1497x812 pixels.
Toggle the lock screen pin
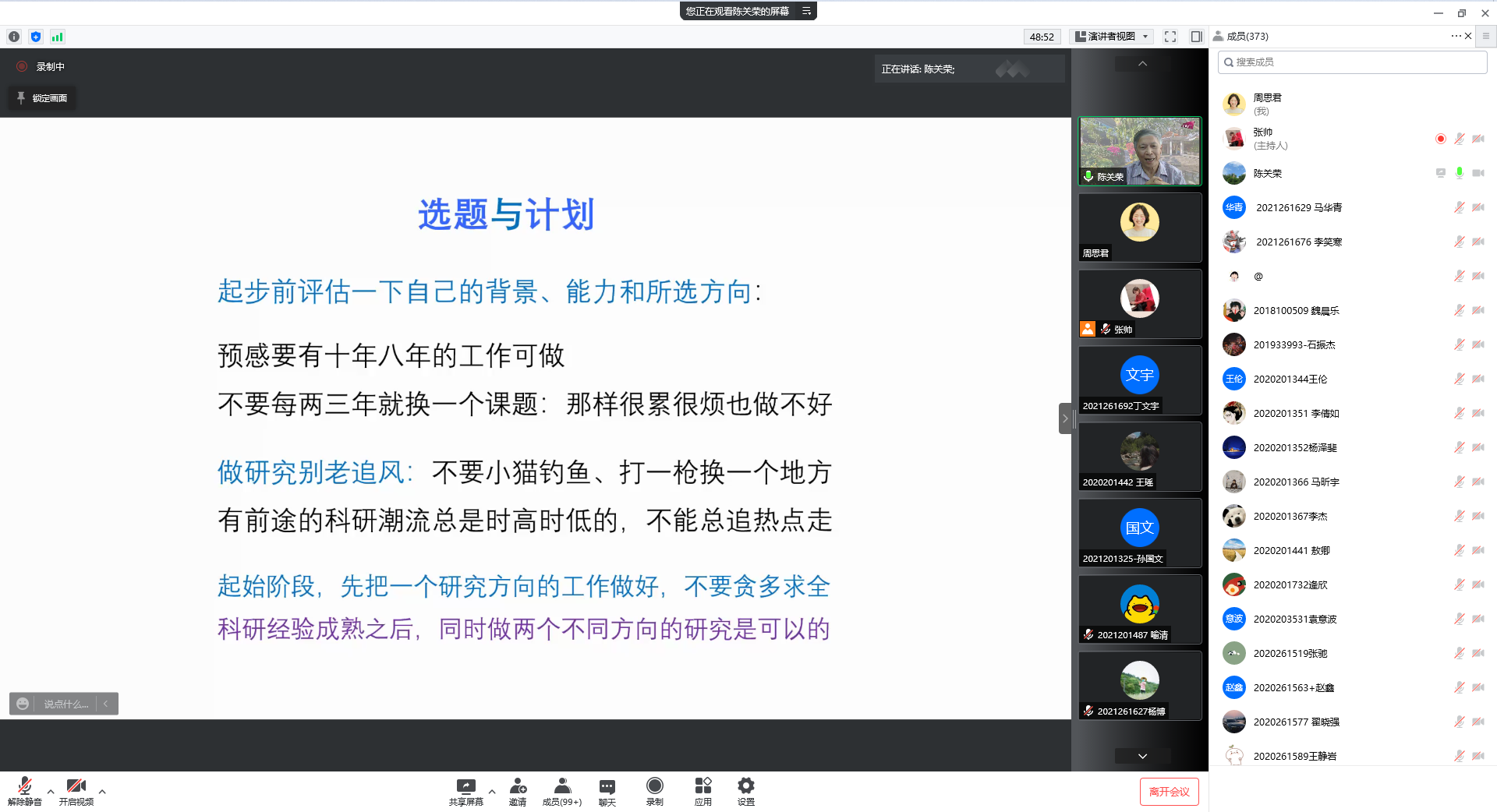click(42, 98)
